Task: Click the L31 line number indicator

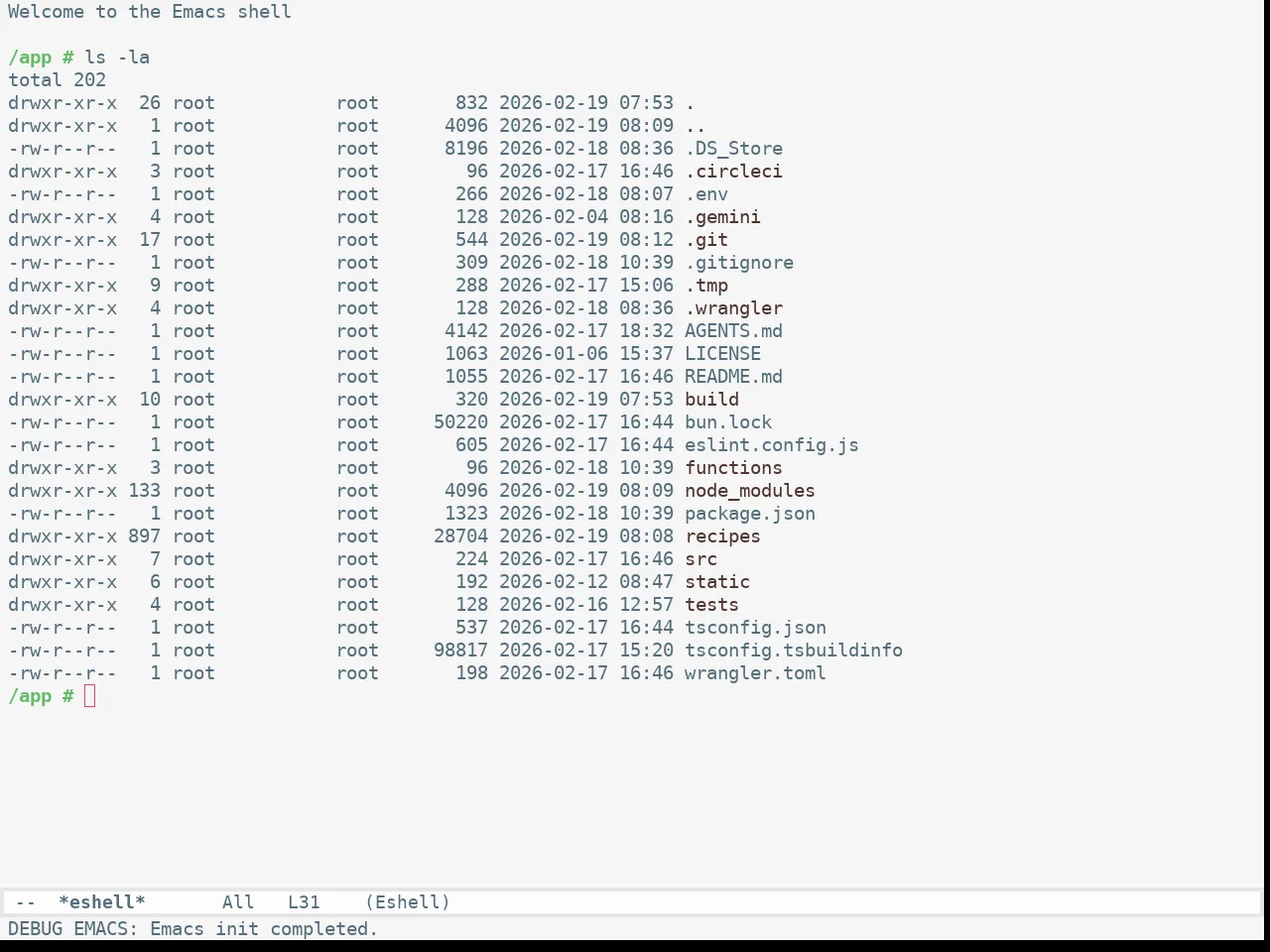Action: point(304,902)
